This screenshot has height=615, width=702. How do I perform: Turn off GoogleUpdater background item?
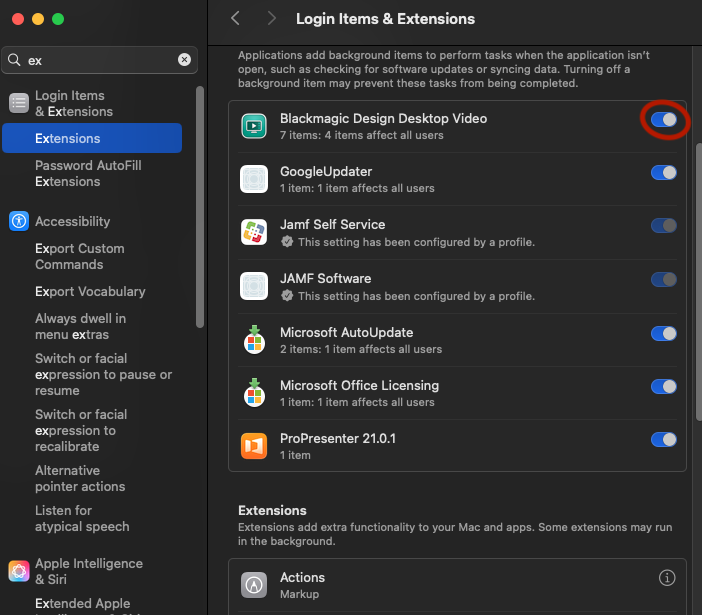coord(663,172)
